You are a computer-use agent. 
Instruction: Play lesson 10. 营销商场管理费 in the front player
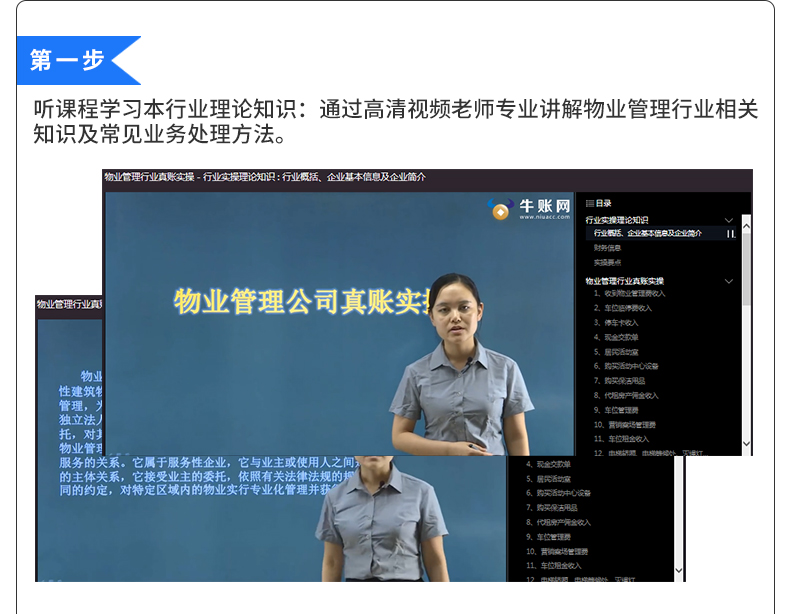[625, 425]
